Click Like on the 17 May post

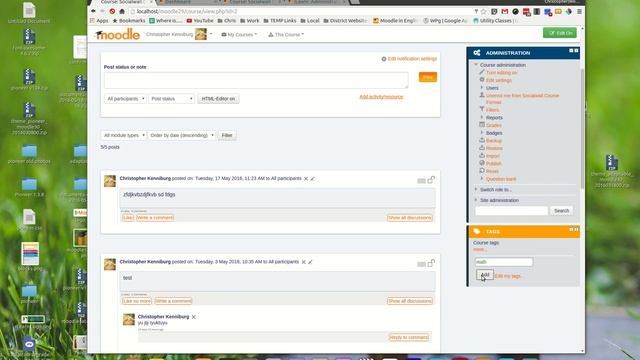pyautogui.click(x=128, y=218)
